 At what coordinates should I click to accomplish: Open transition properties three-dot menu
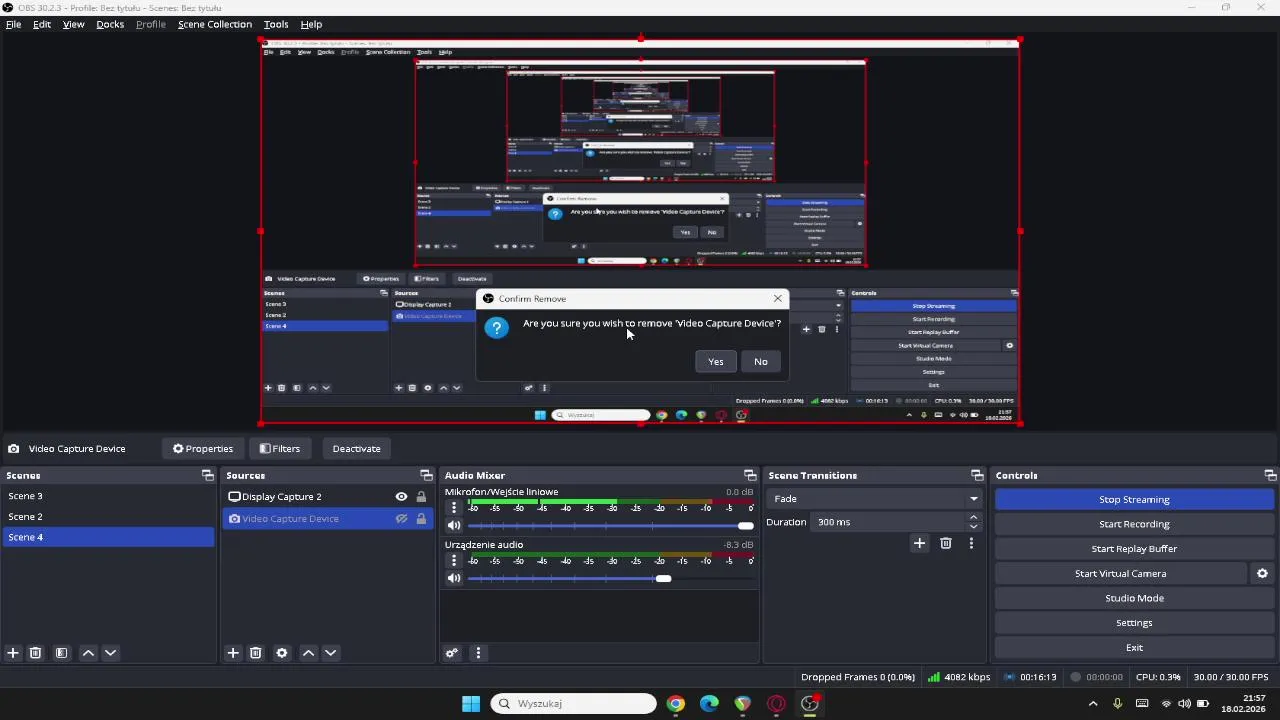point(971,543)
